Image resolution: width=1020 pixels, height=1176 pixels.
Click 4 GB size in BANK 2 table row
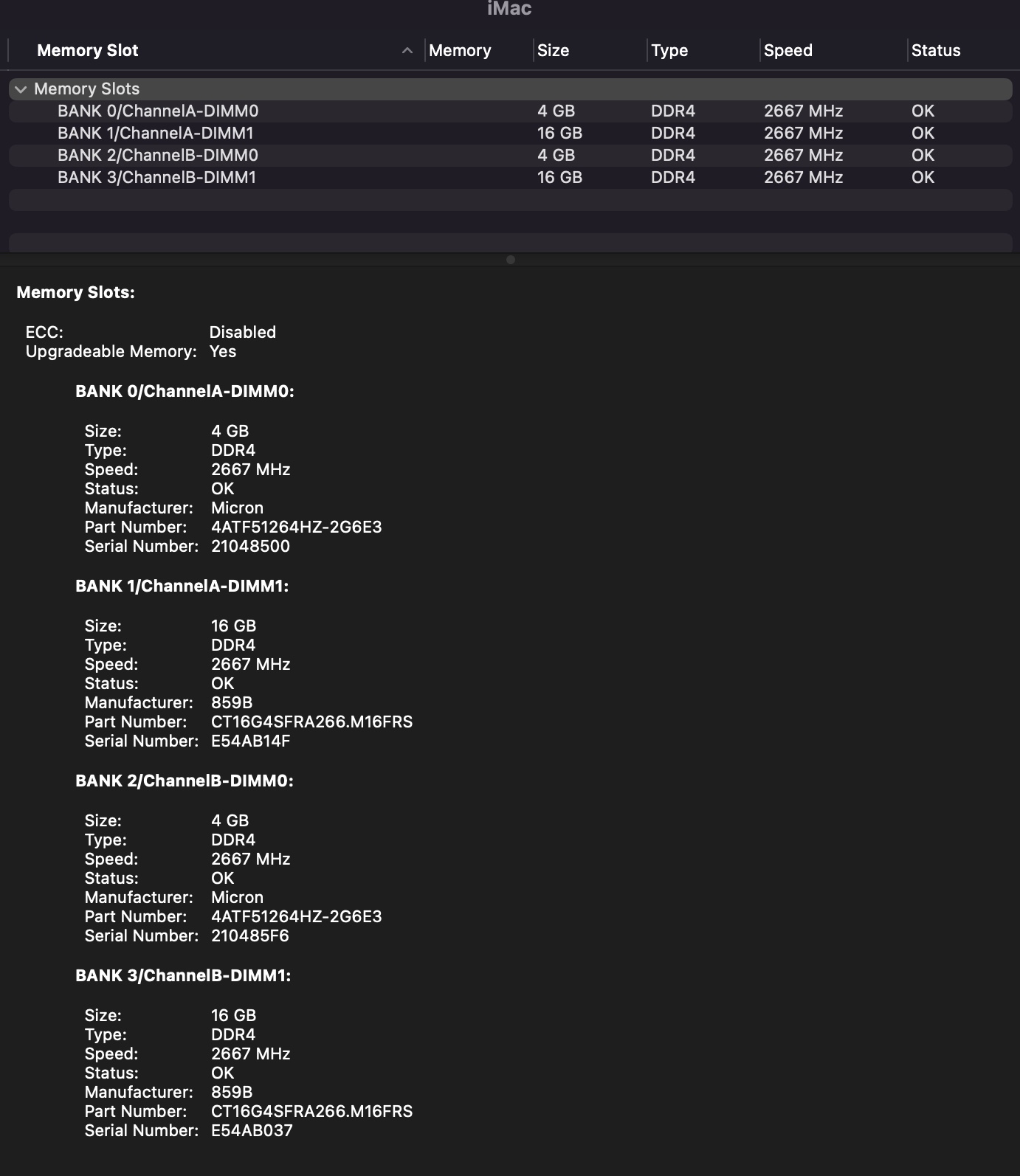[556, 156]
